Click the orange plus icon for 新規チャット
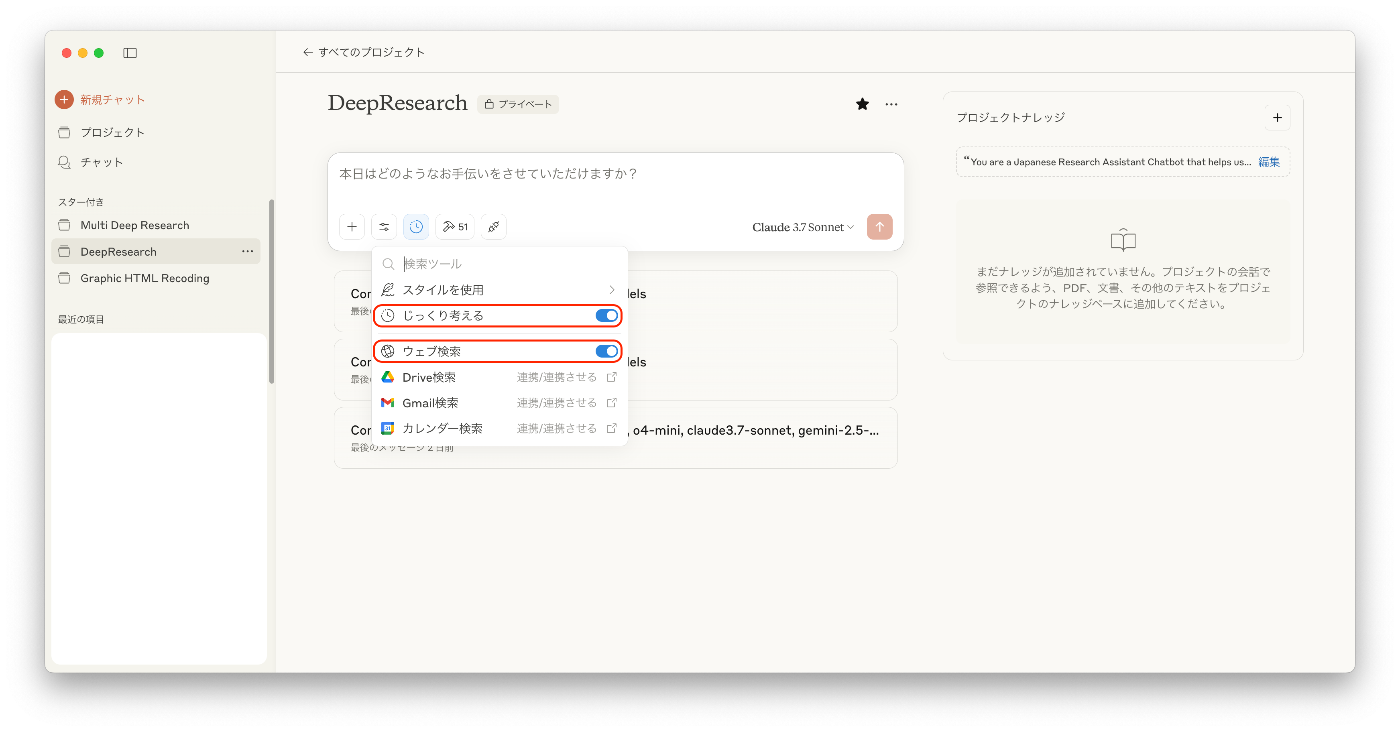Viewport: 1400px width, 732px height. point(64,99)
